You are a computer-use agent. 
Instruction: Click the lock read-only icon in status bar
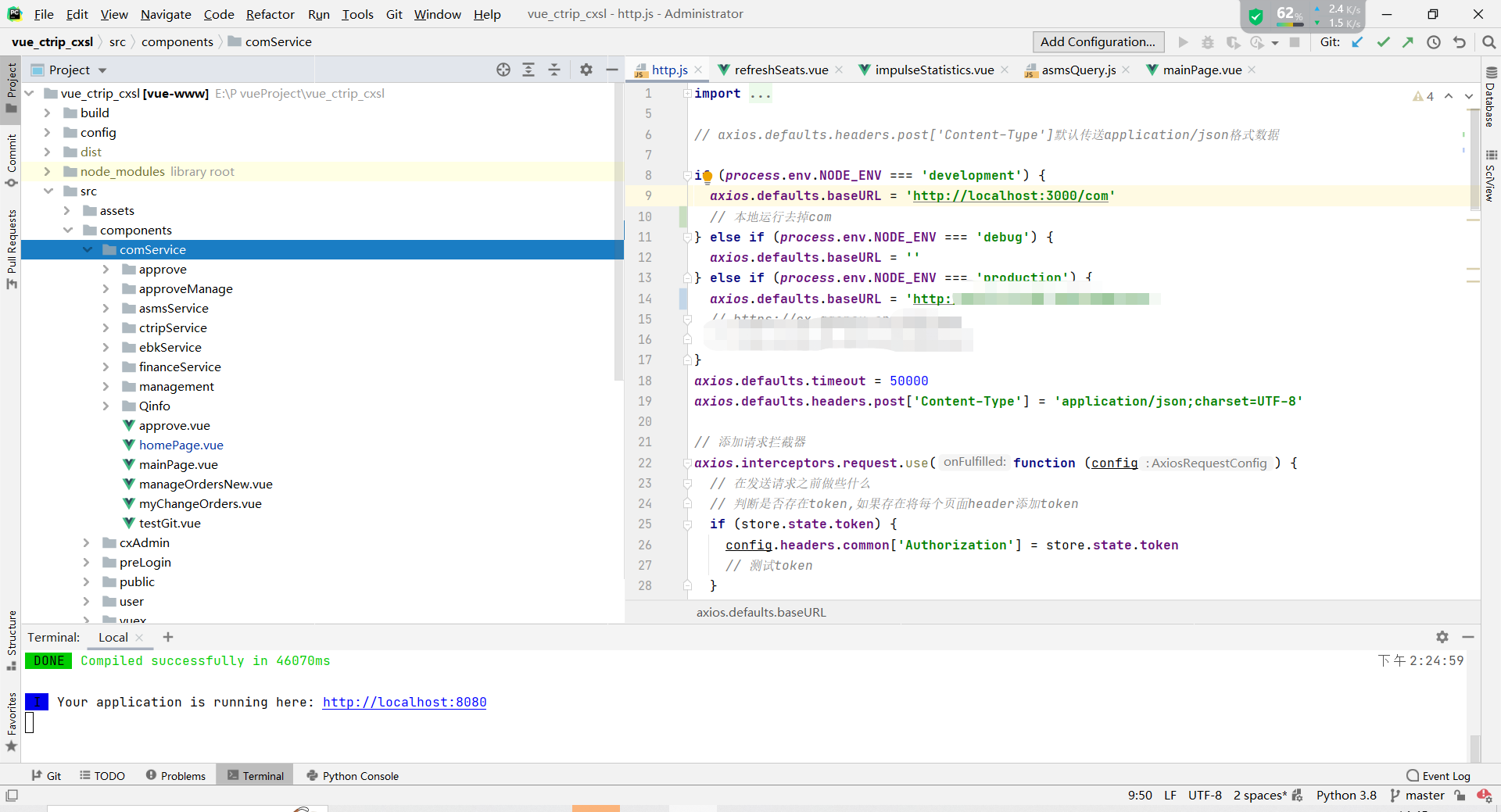click(x=1460, y=796)
